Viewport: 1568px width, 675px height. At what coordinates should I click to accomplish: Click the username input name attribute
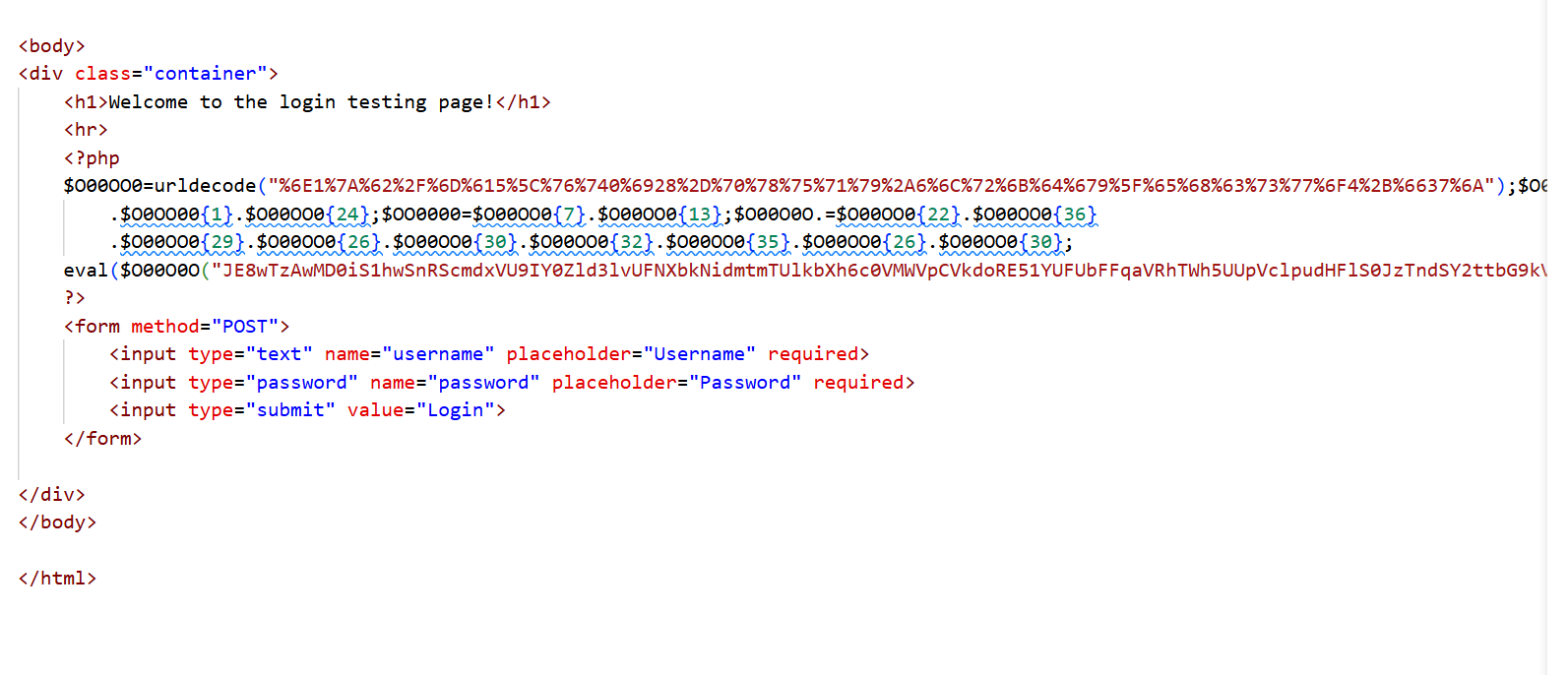[409, 354]
